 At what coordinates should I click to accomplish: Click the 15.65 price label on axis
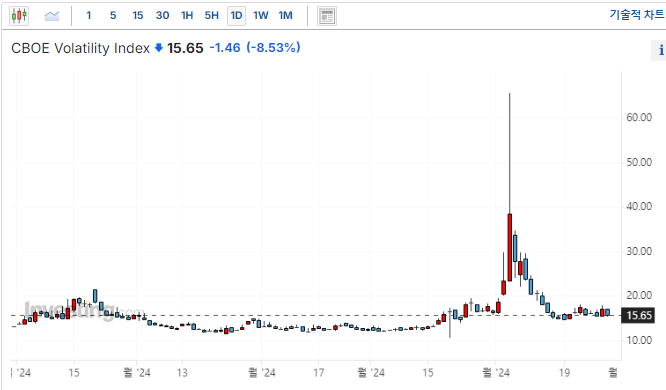click(638, 316)
